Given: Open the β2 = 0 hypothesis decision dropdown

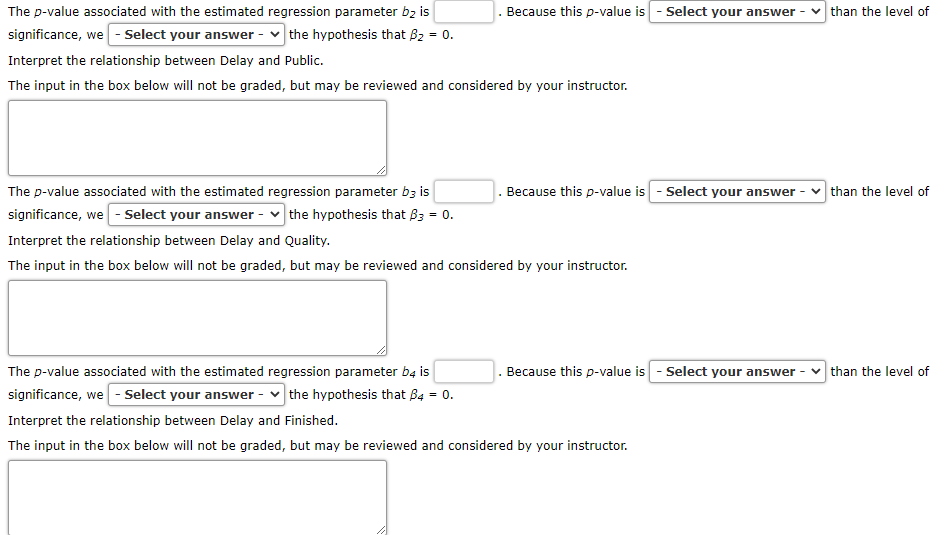Looking at the screenshot, I should (x=196, y=35).
